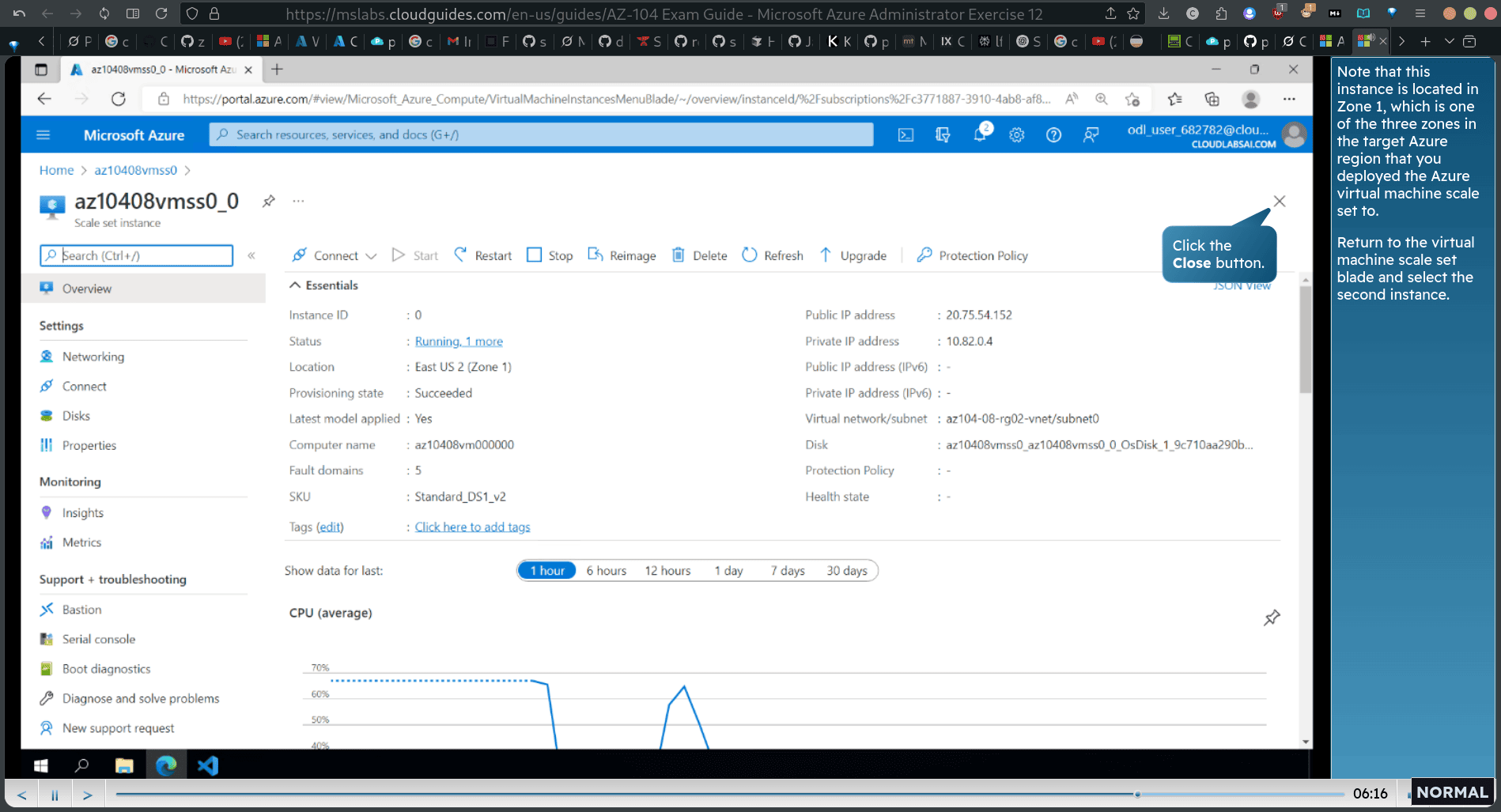Open a new Edge tab
The width and height of the screenshot is (1501, 812).
[277, 70]
